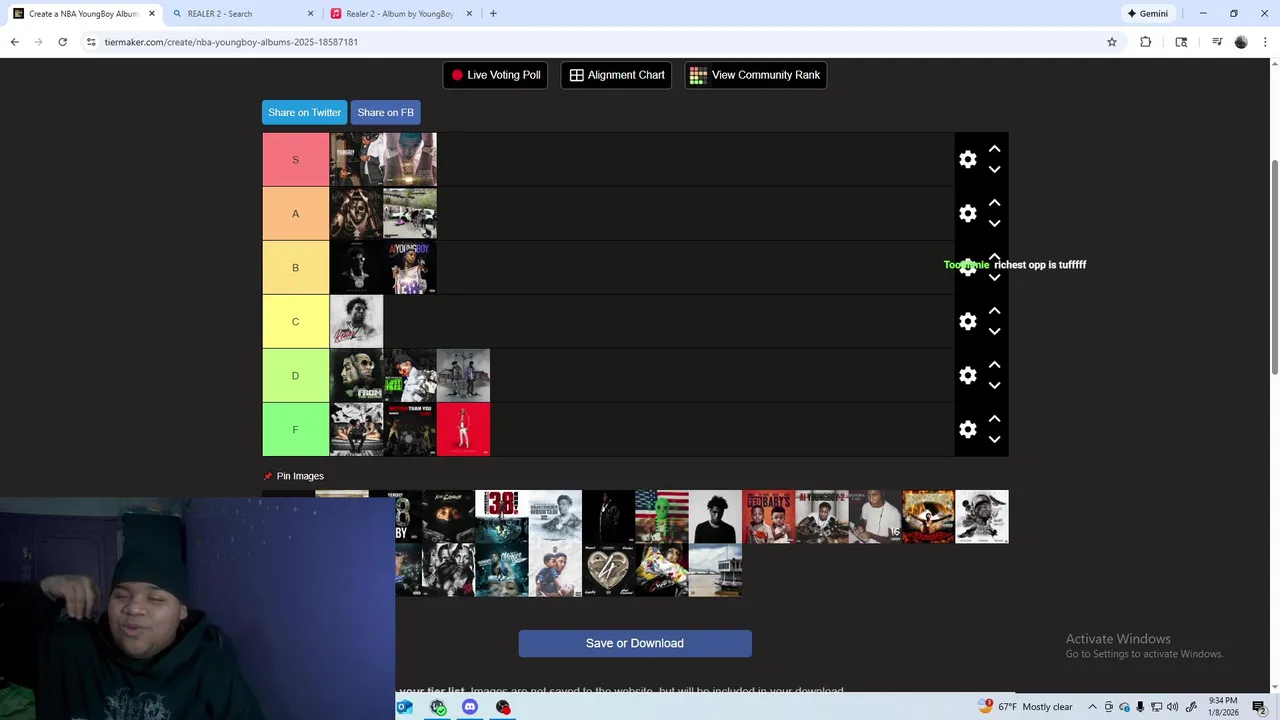The width and height of the screenshot is (1280, 720).
Task: Click the volume icon in system tray
Action: 1173,707
